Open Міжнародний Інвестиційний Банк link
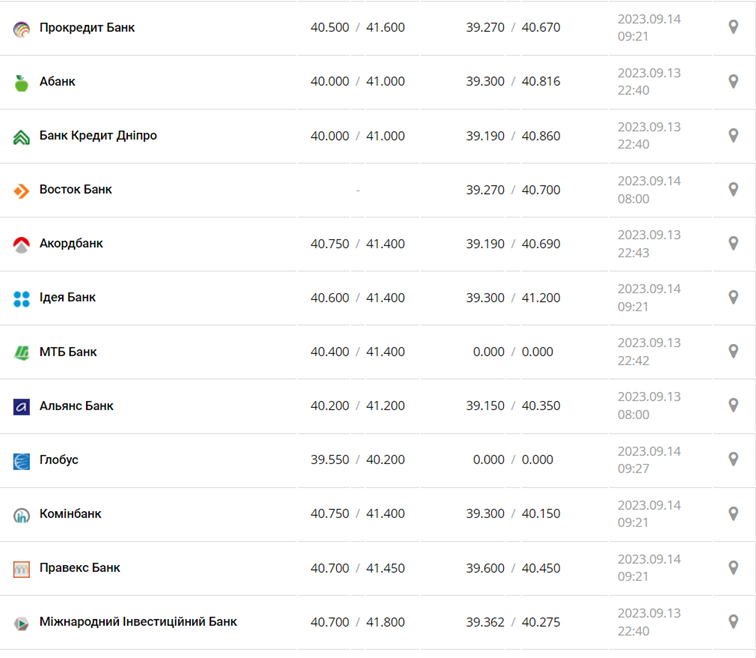The width and height of the screenshot is (756, 658). pyautogui.click(x=138, y=622)
